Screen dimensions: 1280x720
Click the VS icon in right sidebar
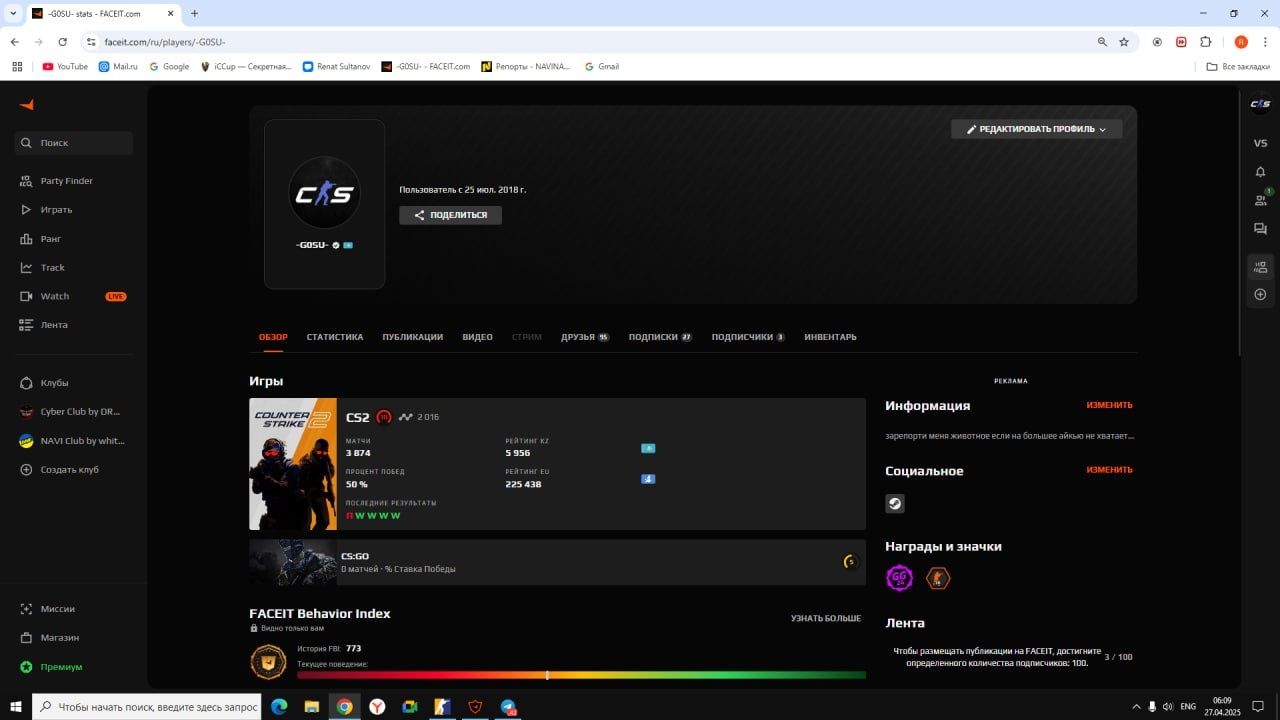(x=1260, y=143)
